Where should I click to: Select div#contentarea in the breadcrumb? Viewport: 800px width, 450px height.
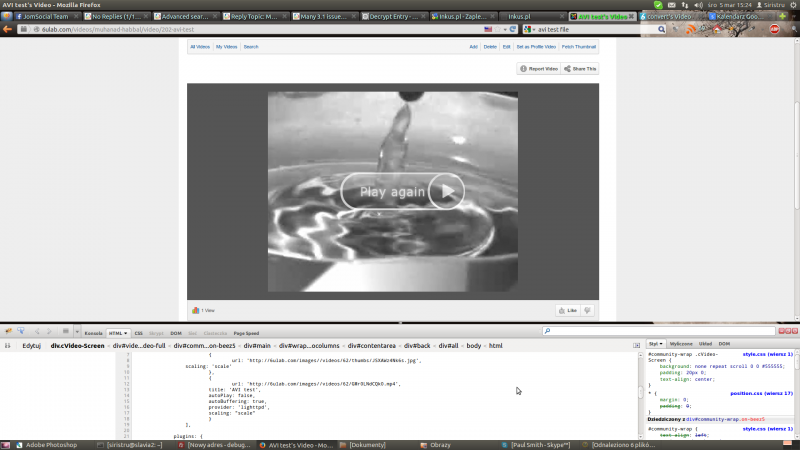371,345
